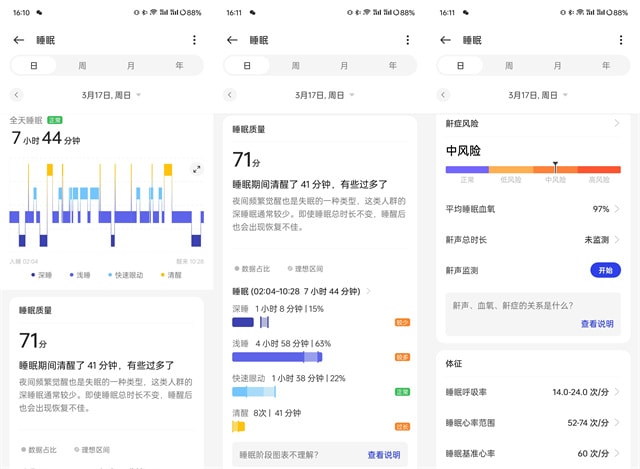
Task: Toggle 深睡 legend in sleep chart
Action: pyautogui.click(x=41, y=275)
